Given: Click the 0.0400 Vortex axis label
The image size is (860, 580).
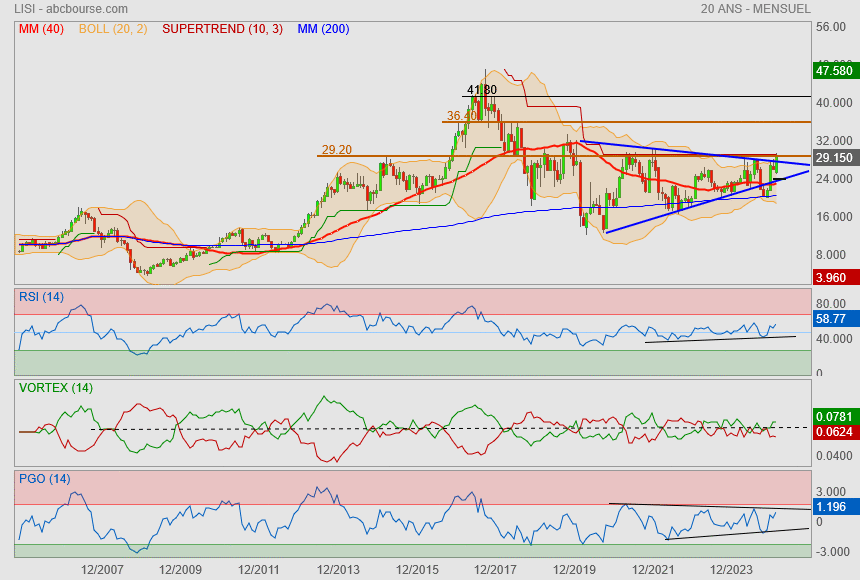Looking at the screenshot, I should click(834, 455).
